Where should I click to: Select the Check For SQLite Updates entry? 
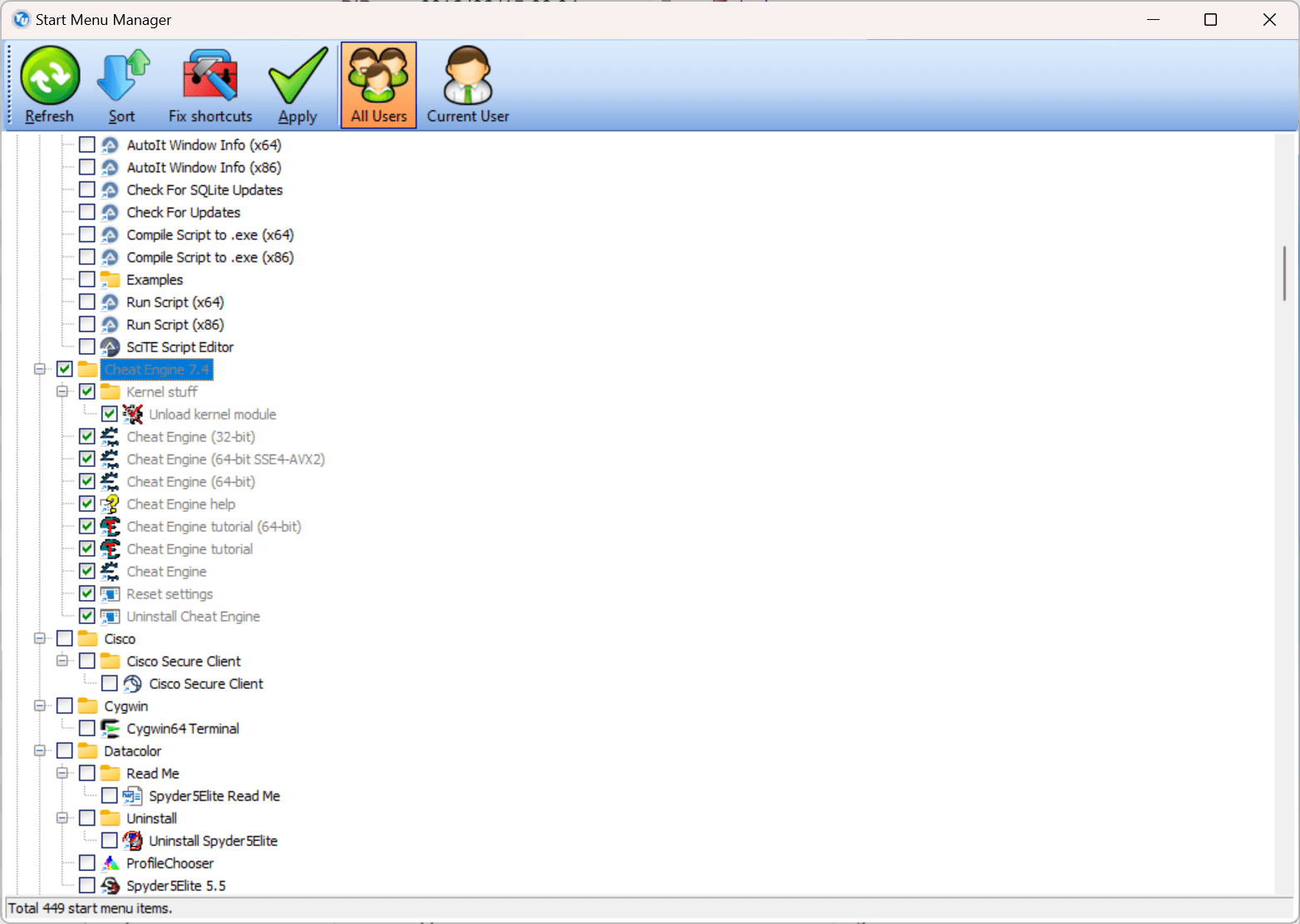click(x=204, y=190)
